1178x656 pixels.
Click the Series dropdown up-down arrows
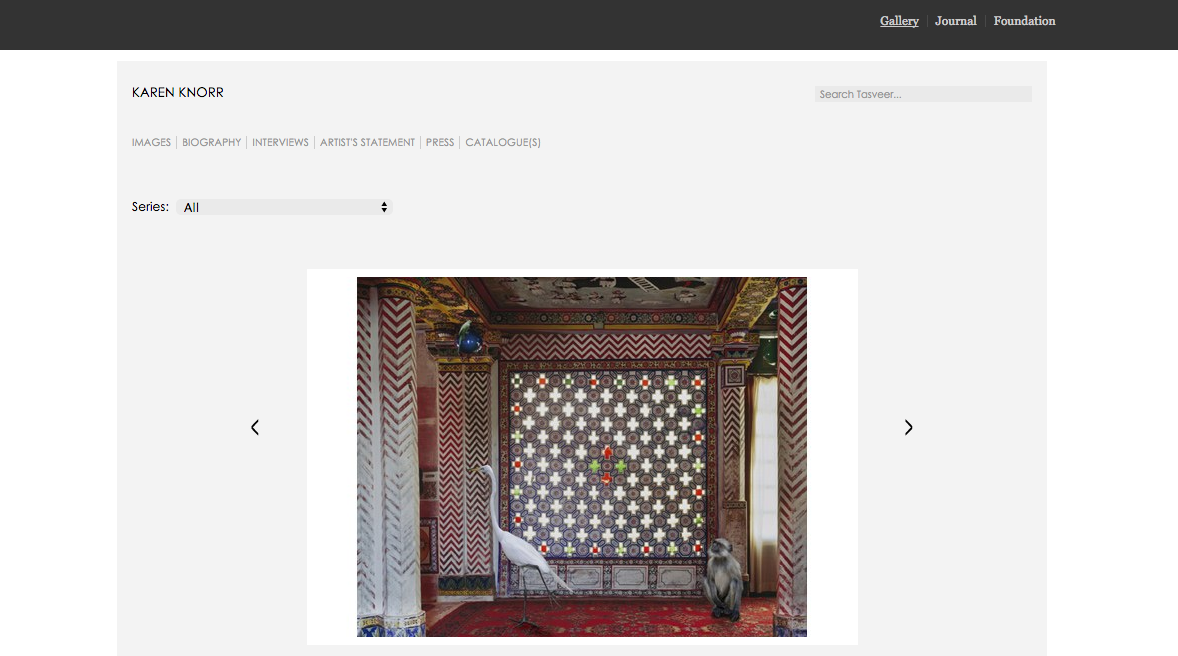384,207
